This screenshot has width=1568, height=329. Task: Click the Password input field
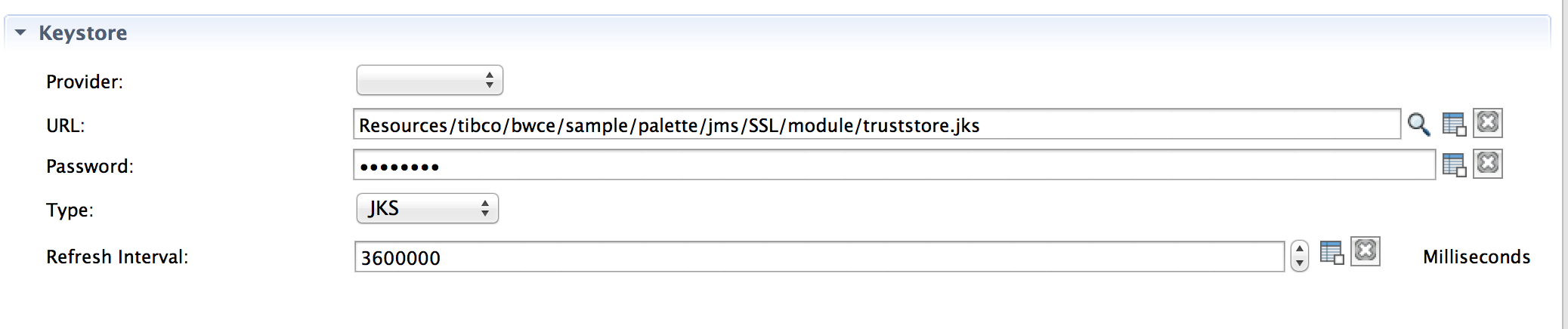coord(894,165)
